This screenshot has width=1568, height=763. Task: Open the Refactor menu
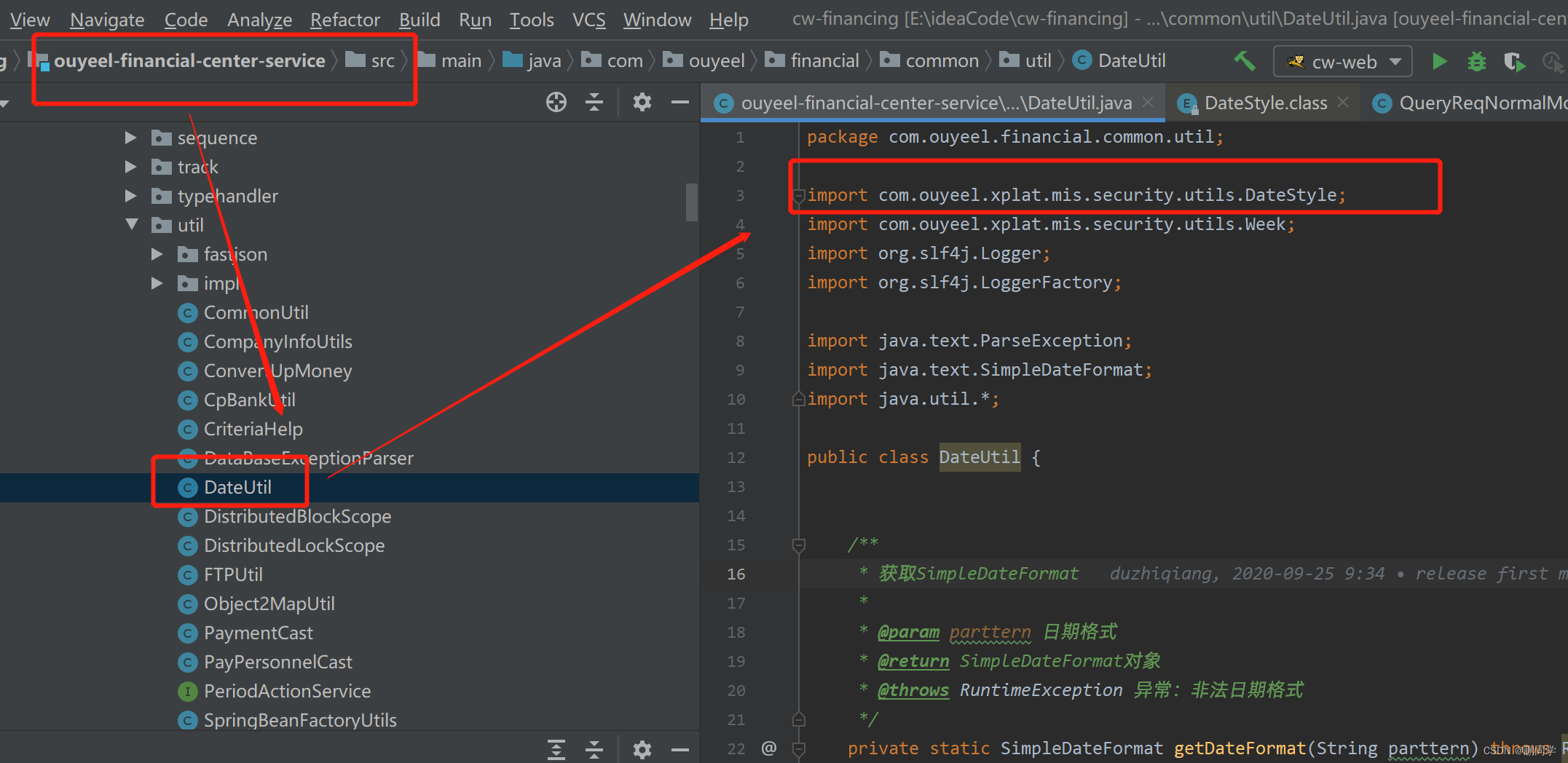[345, 20]
